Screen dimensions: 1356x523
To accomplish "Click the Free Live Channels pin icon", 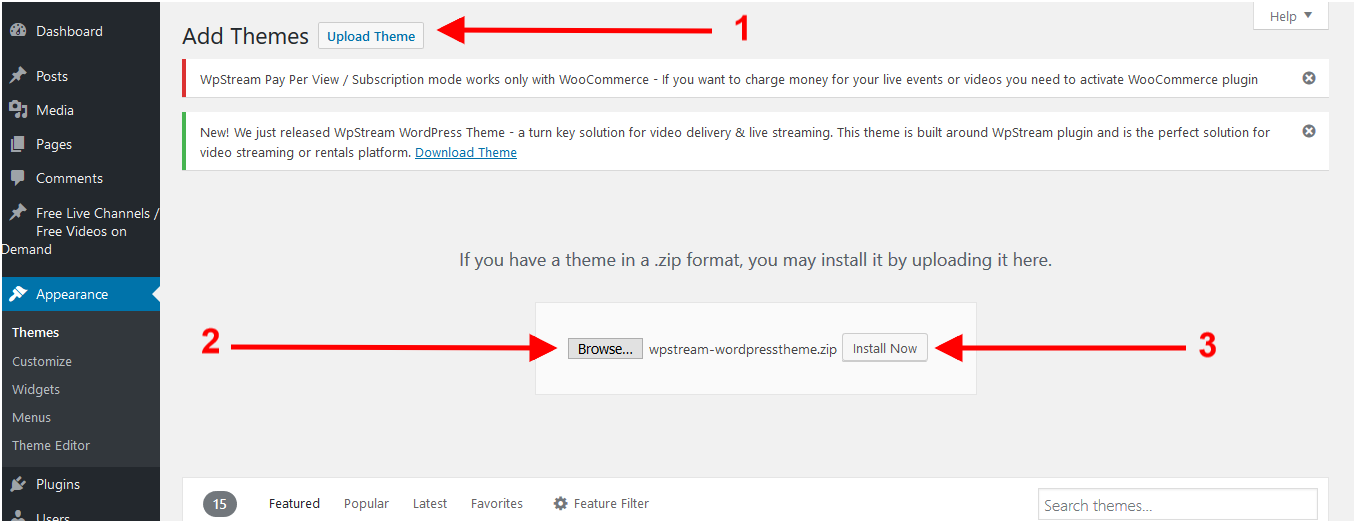I will [18, 213].
